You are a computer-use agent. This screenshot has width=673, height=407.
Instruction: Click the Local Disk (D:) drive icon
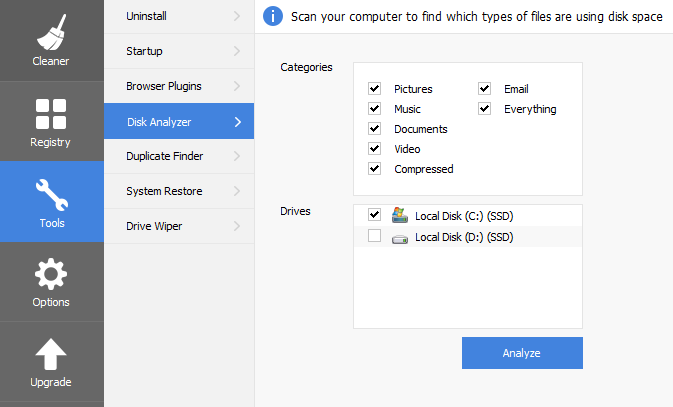[x=400, y=237]
